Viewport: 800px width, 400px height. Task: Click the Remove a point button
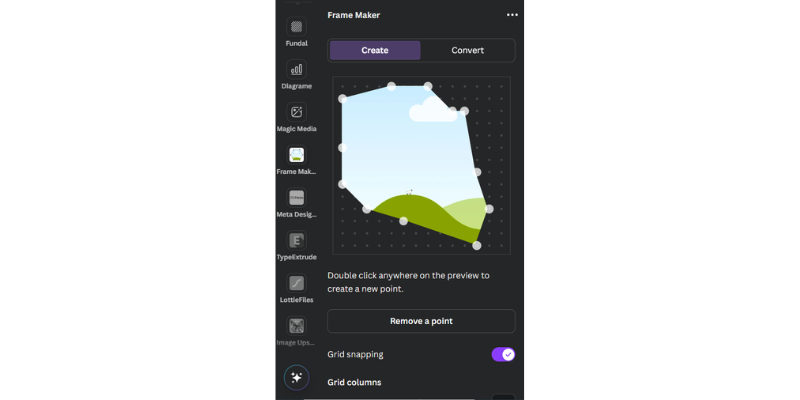tap(421, 321)
